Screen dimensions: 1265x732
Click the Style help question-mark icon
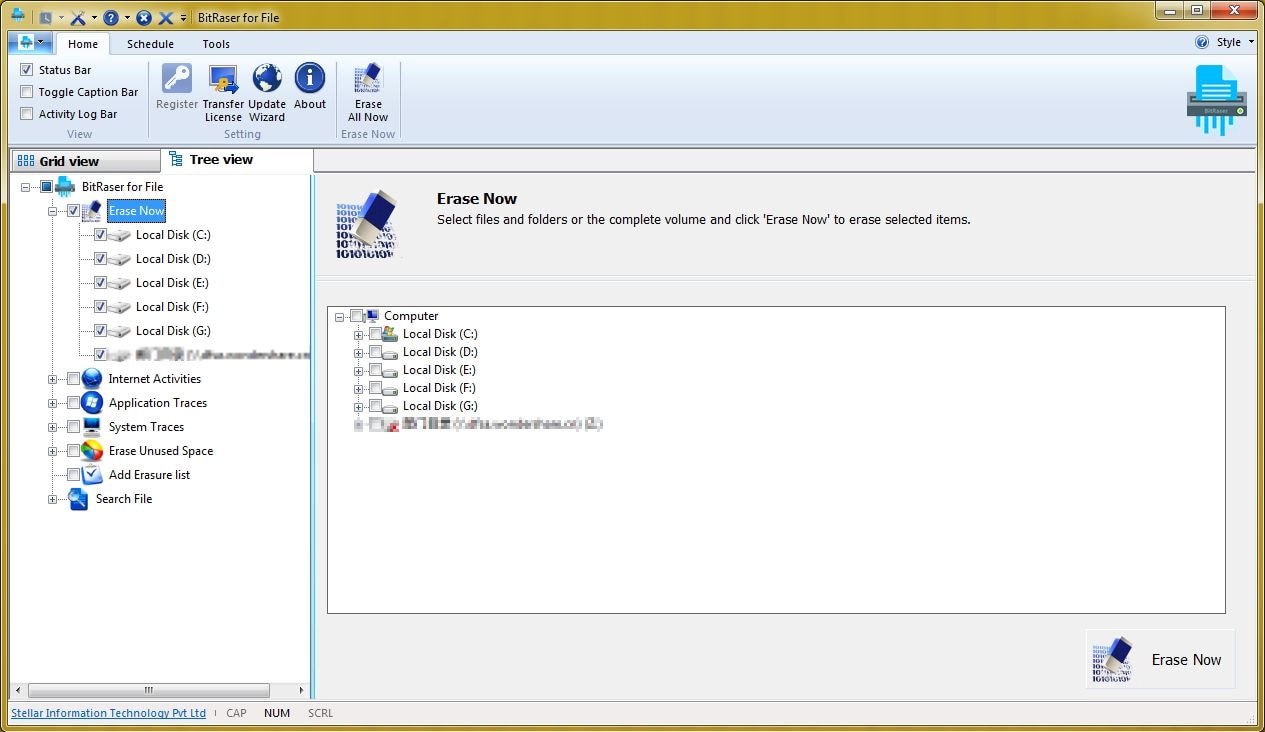click(x=1202, y=42)
